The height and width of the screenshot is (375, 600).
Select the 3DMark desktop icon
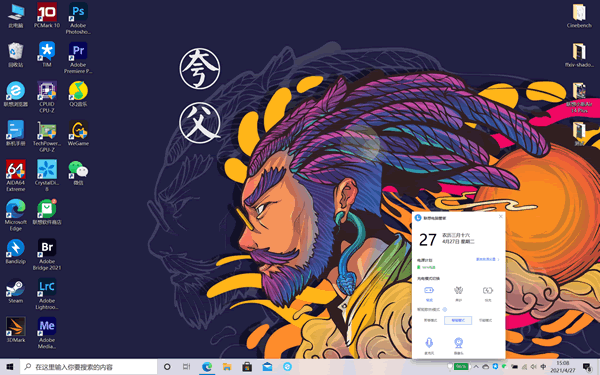16,330
